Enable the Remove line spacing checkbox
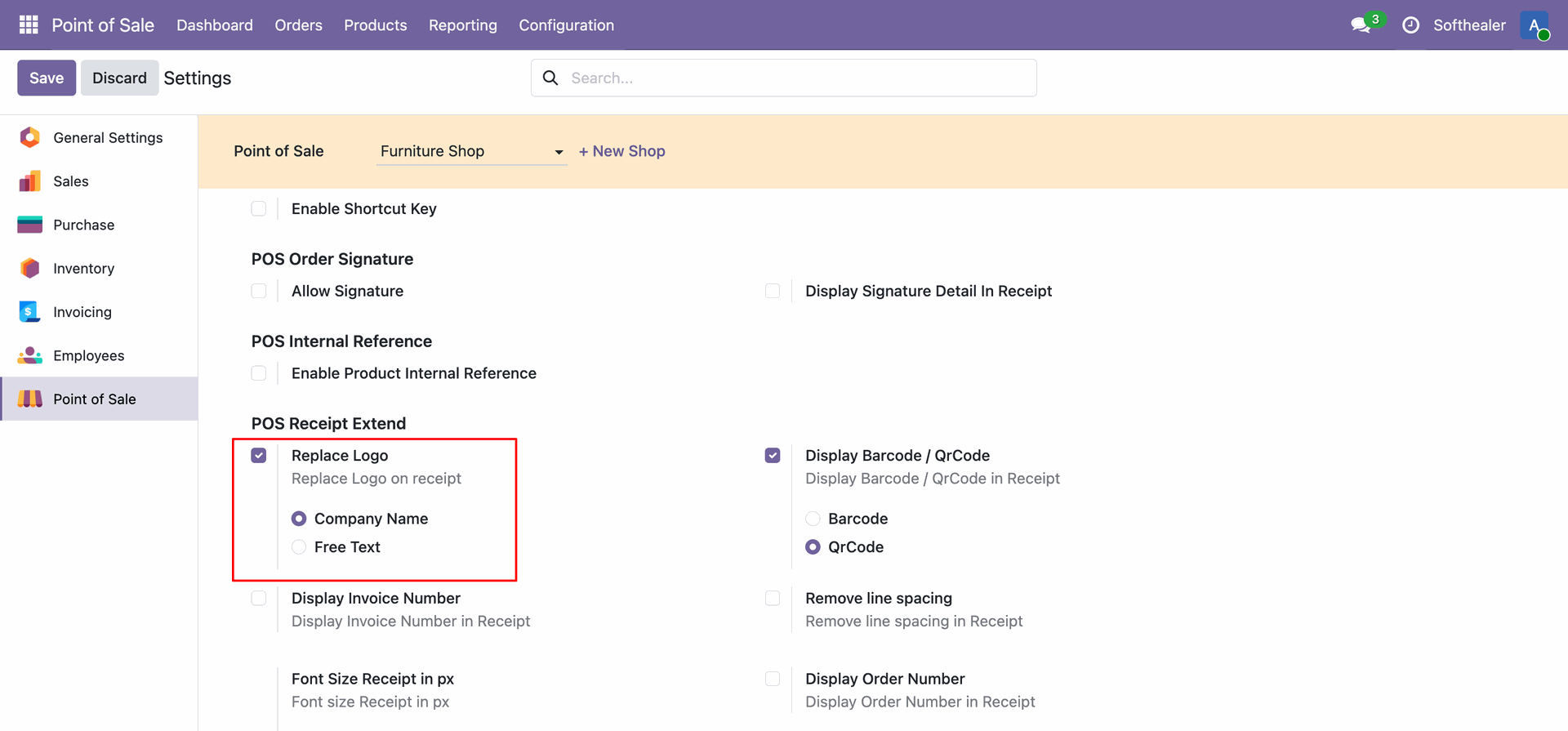Image resolution: width=1568 pixels, height=731 pixels. click(x=773, y=598)
